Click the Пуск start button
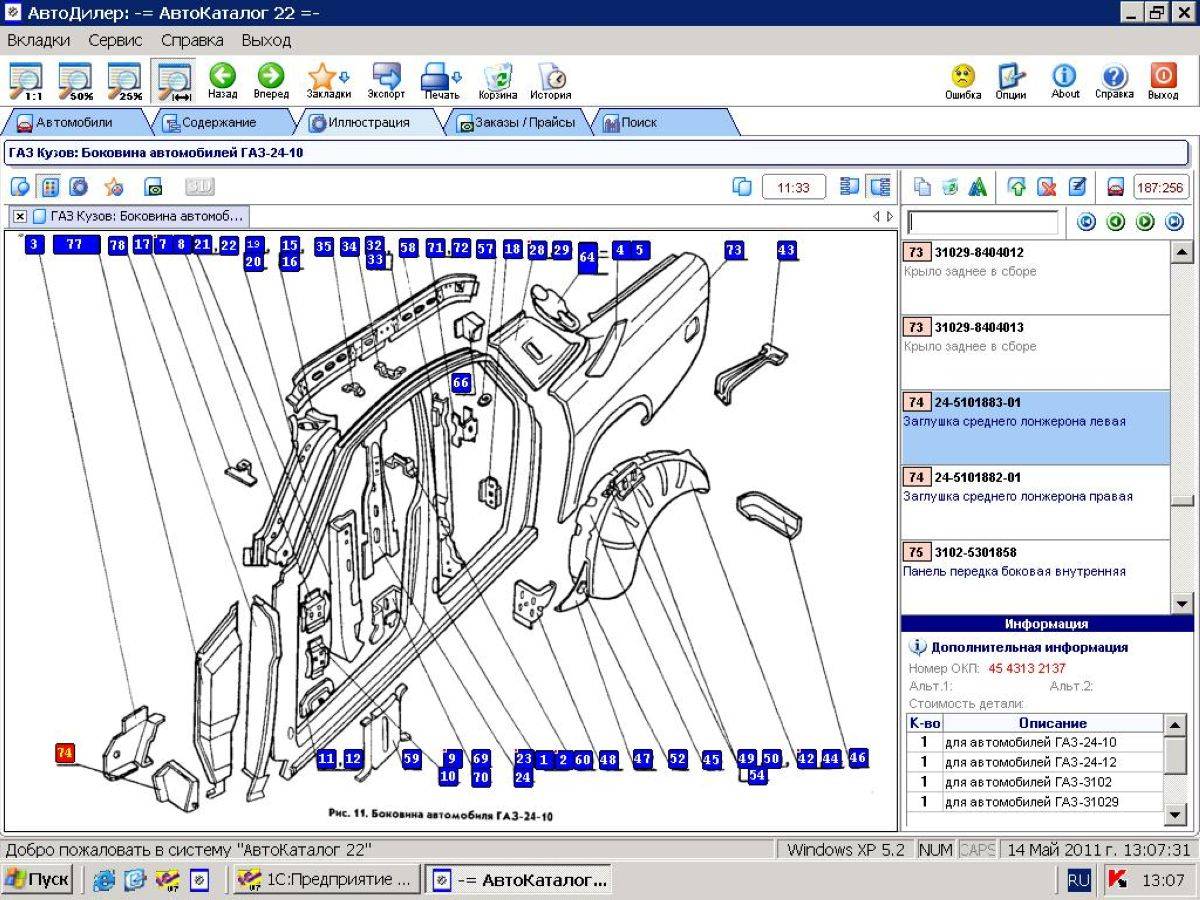This screenshot has height=900, width=1200. coord(38,880)
